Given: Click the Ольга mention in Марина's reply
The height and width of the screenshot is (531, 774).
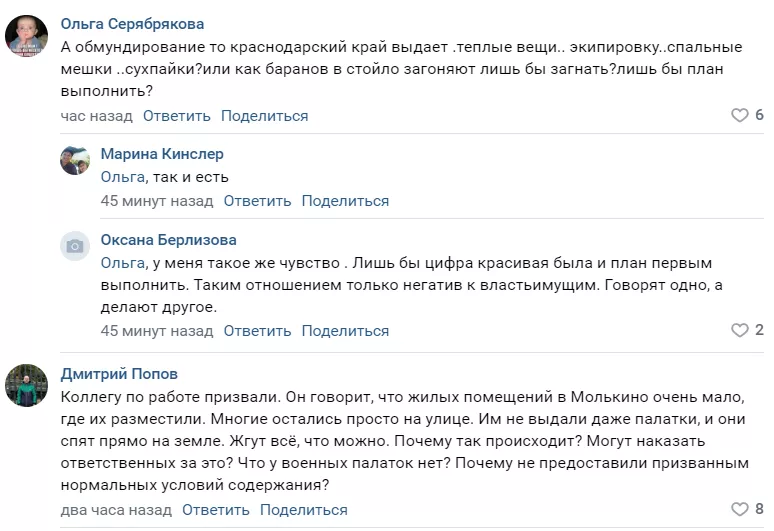Looking at the screenshot, I should point(123,178).
